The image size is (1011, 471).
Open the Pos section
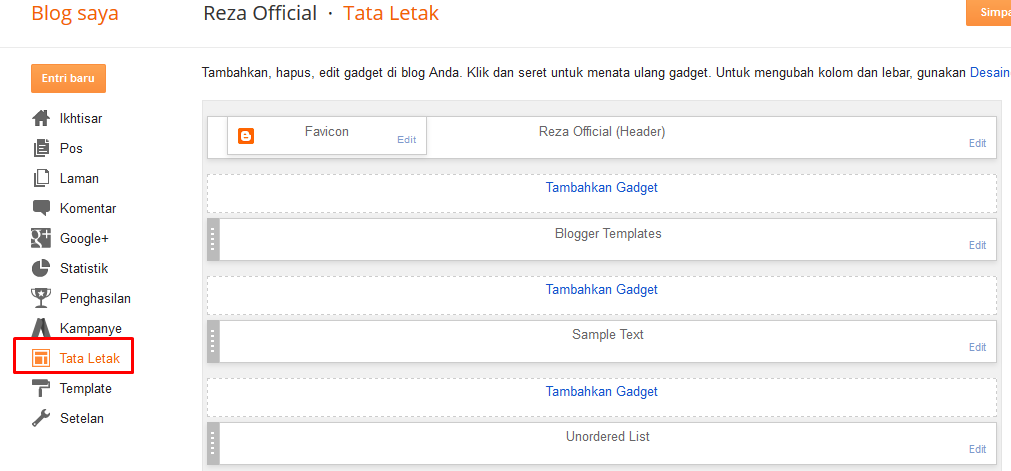point(71,148)
